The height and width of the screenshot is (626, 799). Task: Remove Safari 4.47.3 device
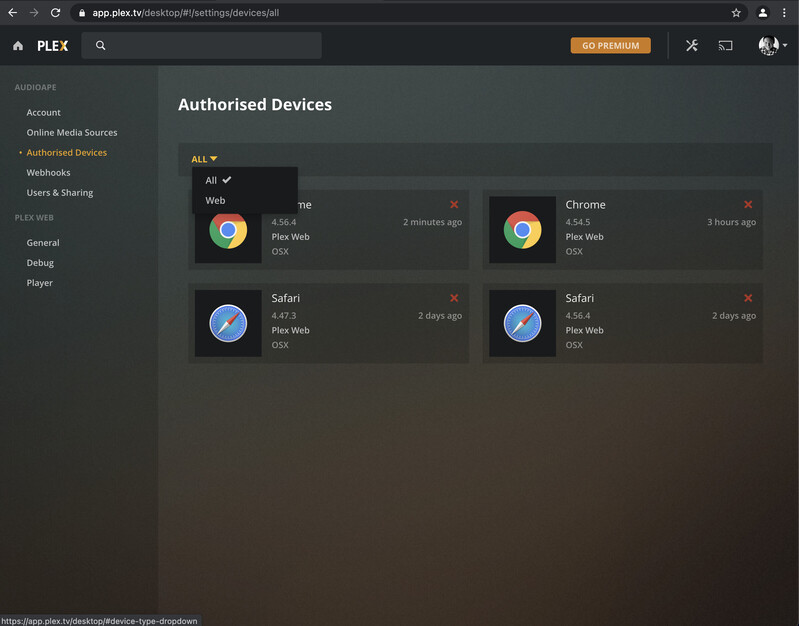454,298
